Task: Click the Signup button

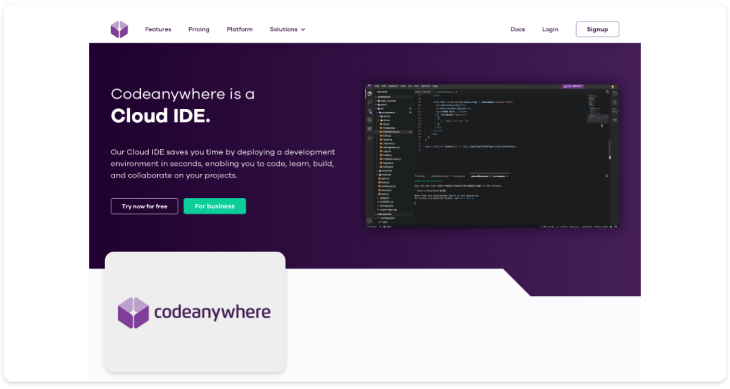Action: [x=597, y=29]
